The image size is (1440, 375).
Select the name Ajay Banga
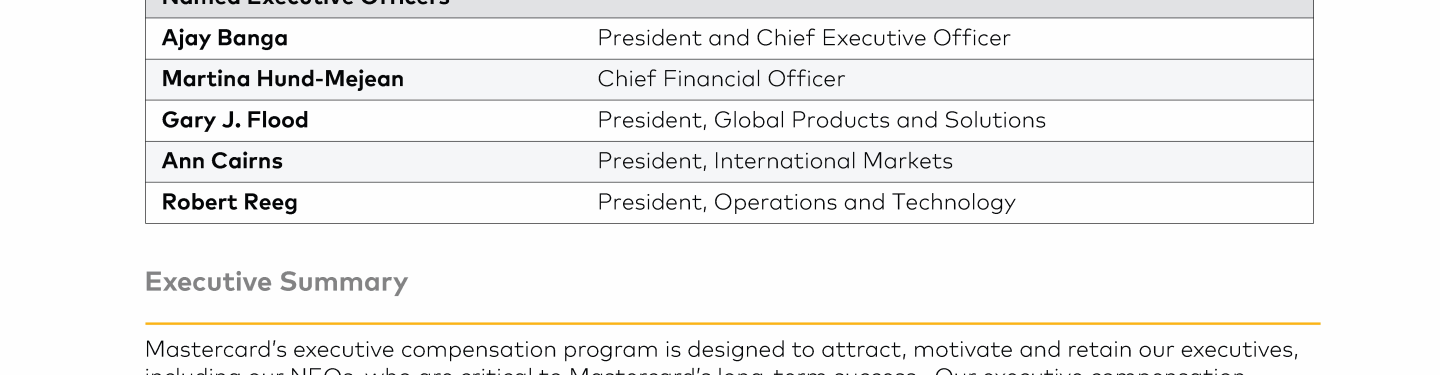[225, 39]
